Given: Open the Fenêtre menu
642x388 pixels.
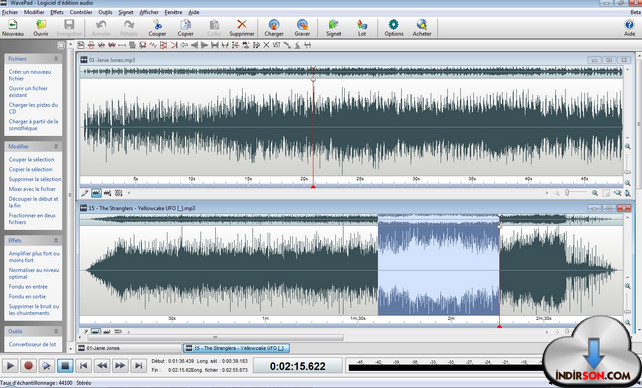Looking at the screenshot, I should [x=173, y=12].
